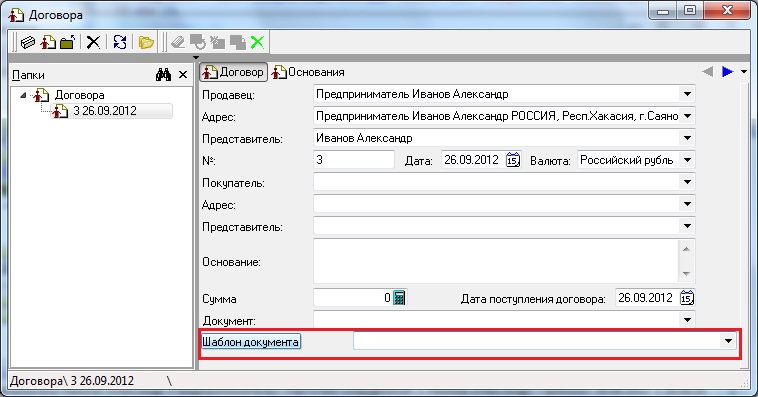
Task: Minimize the Договора window
Action: pos(663,10)
